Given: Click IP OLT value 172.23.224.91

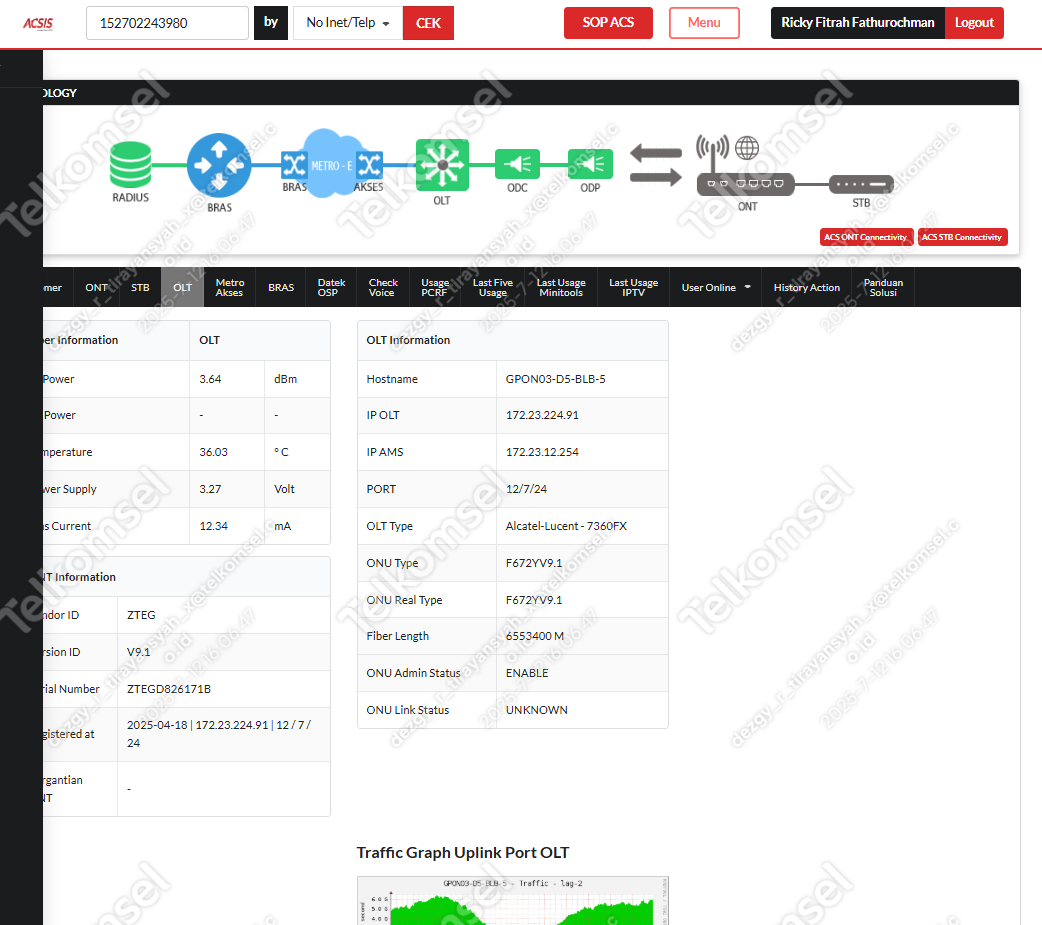Looking at the screenshot, I should pyautogui.click(x=542, y=415).
